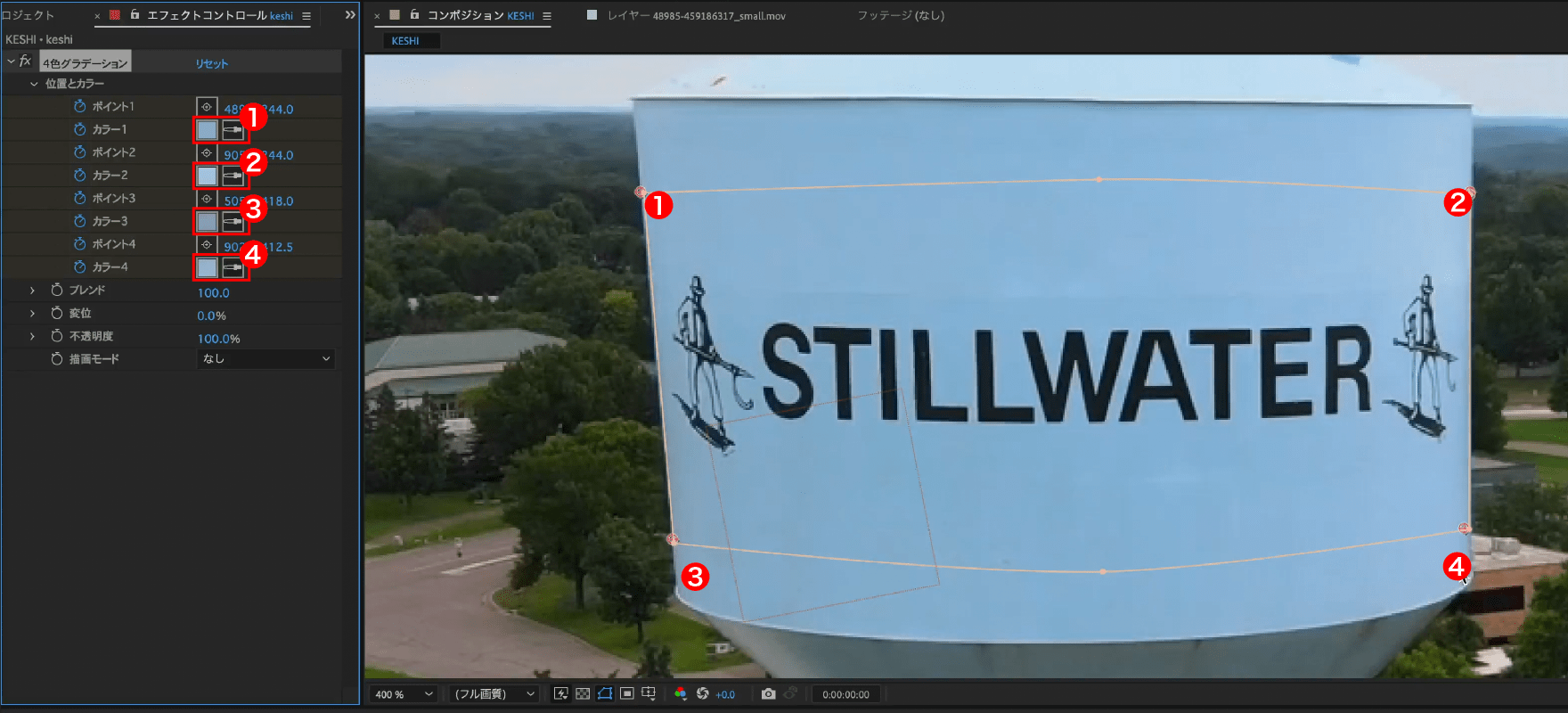Collapse the 4色グラデーション effect
This screenshot has width=1568, height=713.
pyautogui.click(x=11, y=61)
